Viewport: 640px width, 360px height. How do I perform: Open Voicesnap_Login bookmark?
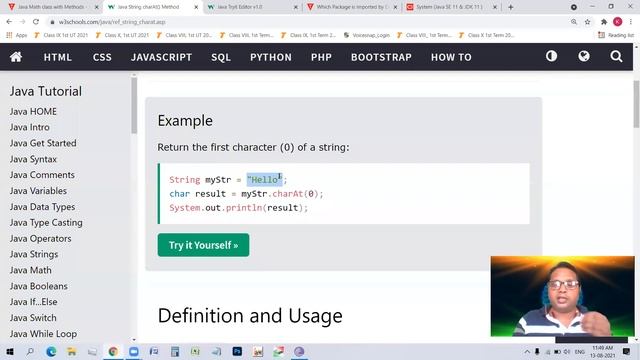[367, 36]
